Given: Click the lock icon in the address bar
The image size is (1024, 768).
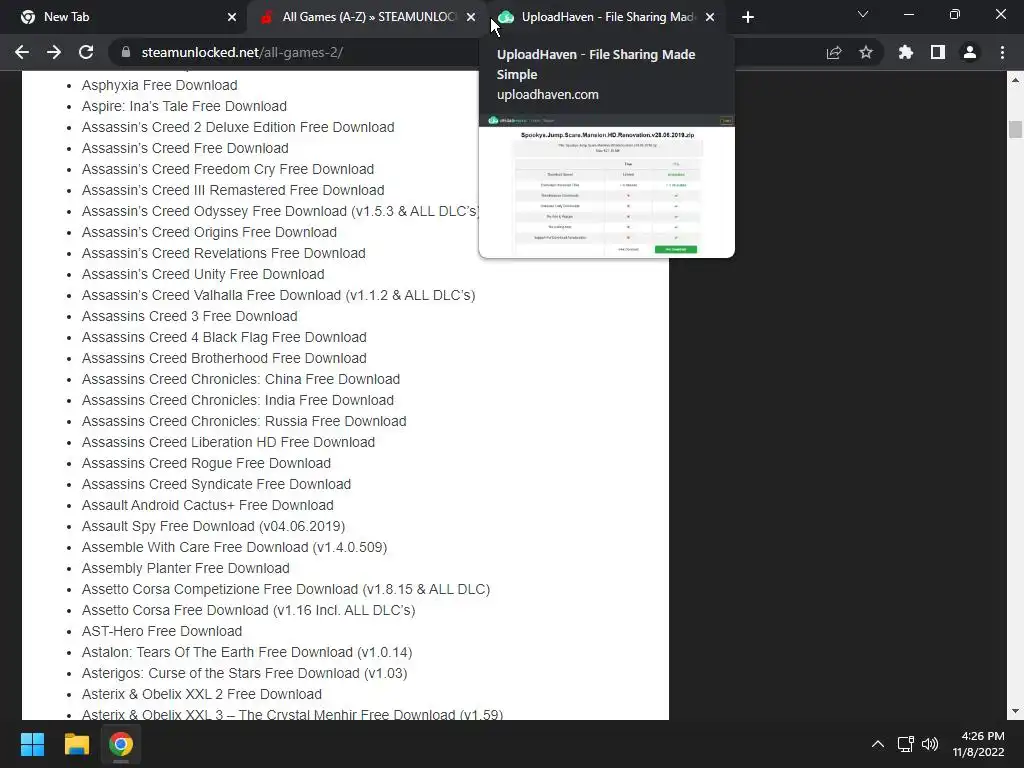Looking at the screenshot, I should pos(125,52).
